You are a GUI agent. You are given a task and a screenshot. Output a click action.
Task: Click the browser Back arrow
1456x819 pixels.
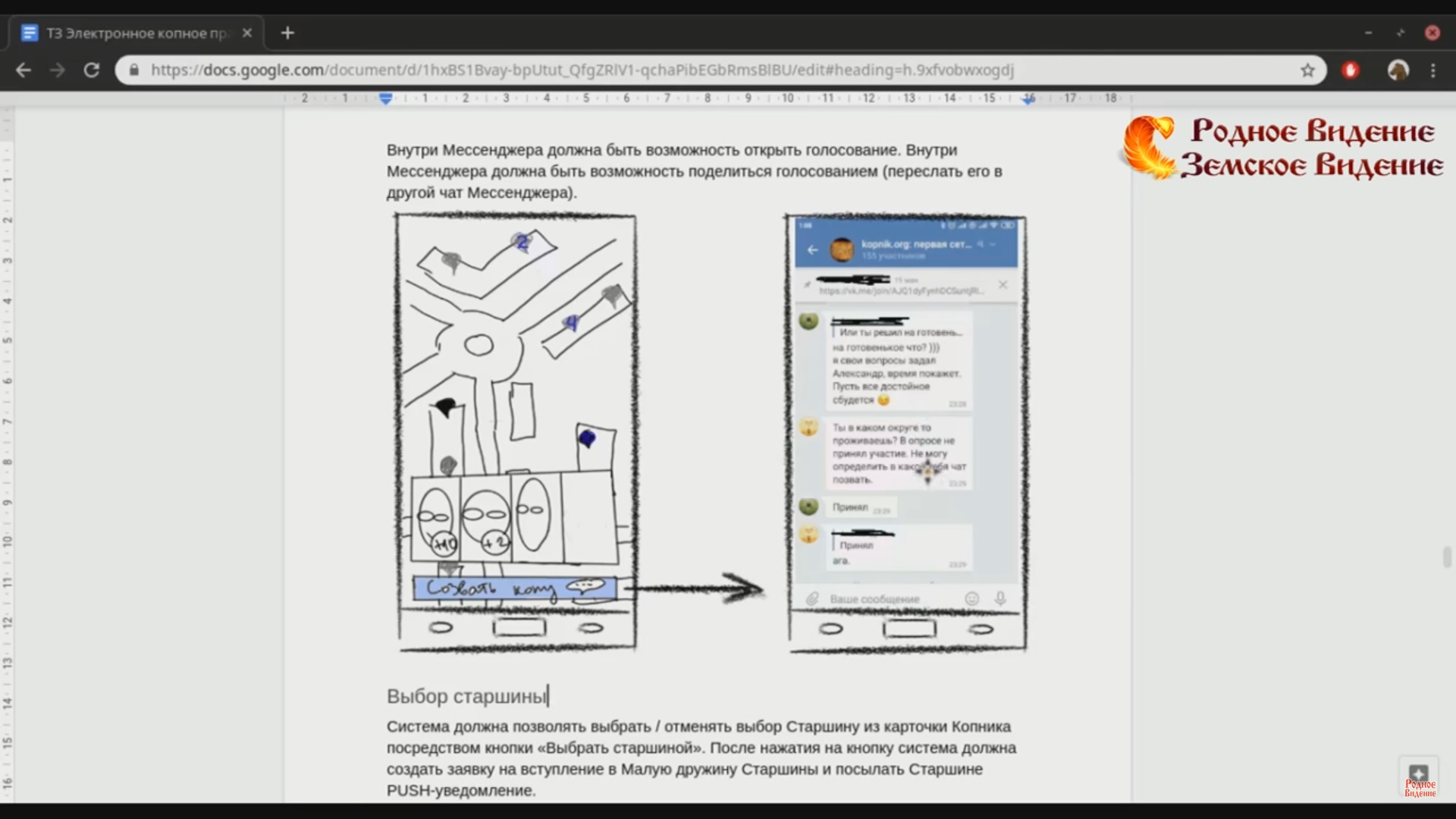pos(24,71)
